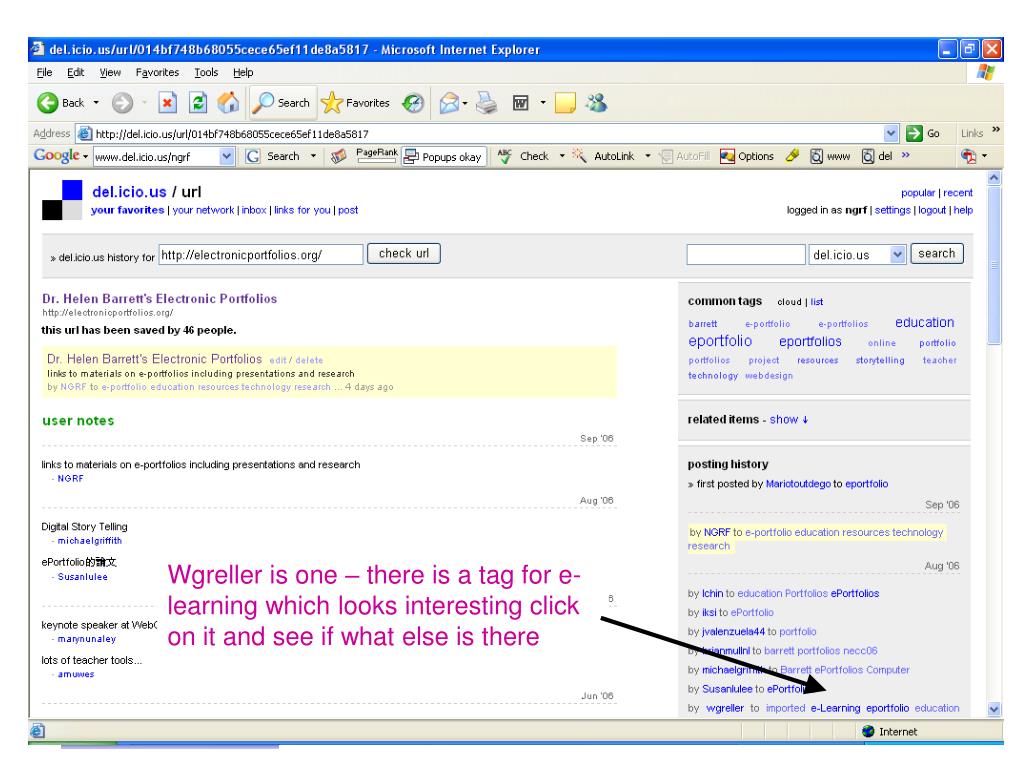Open the Google Search button dropdown arrow
The image size is (1024, 768).
(313, 156)
